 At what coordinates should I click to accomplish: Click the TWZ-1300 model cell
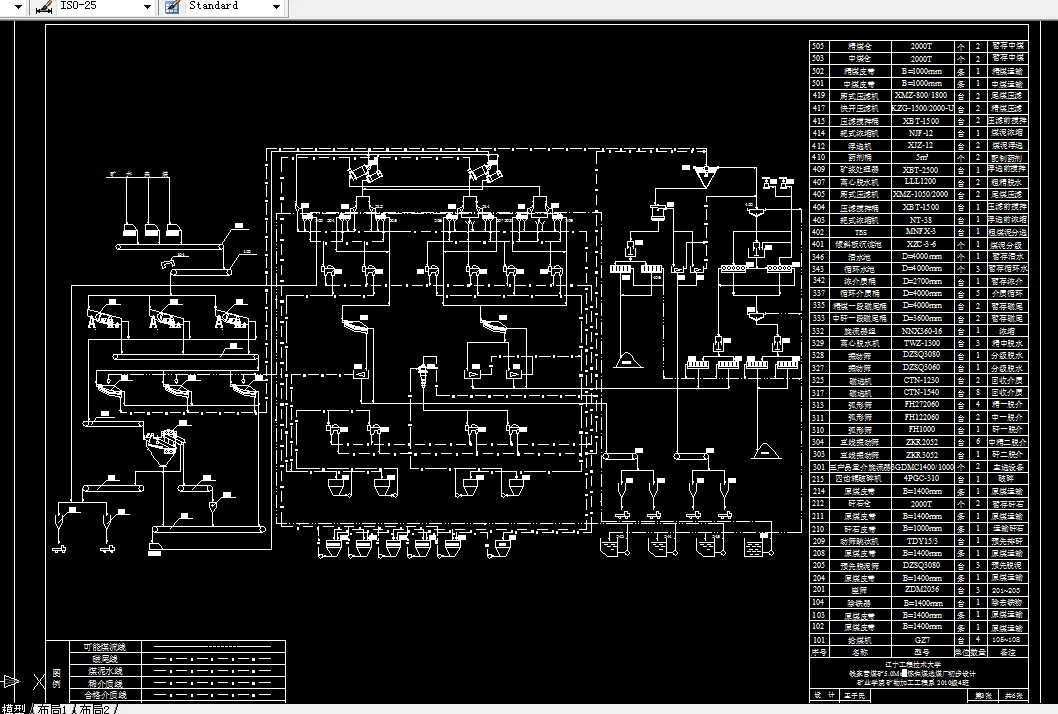(x=922, y=343)
